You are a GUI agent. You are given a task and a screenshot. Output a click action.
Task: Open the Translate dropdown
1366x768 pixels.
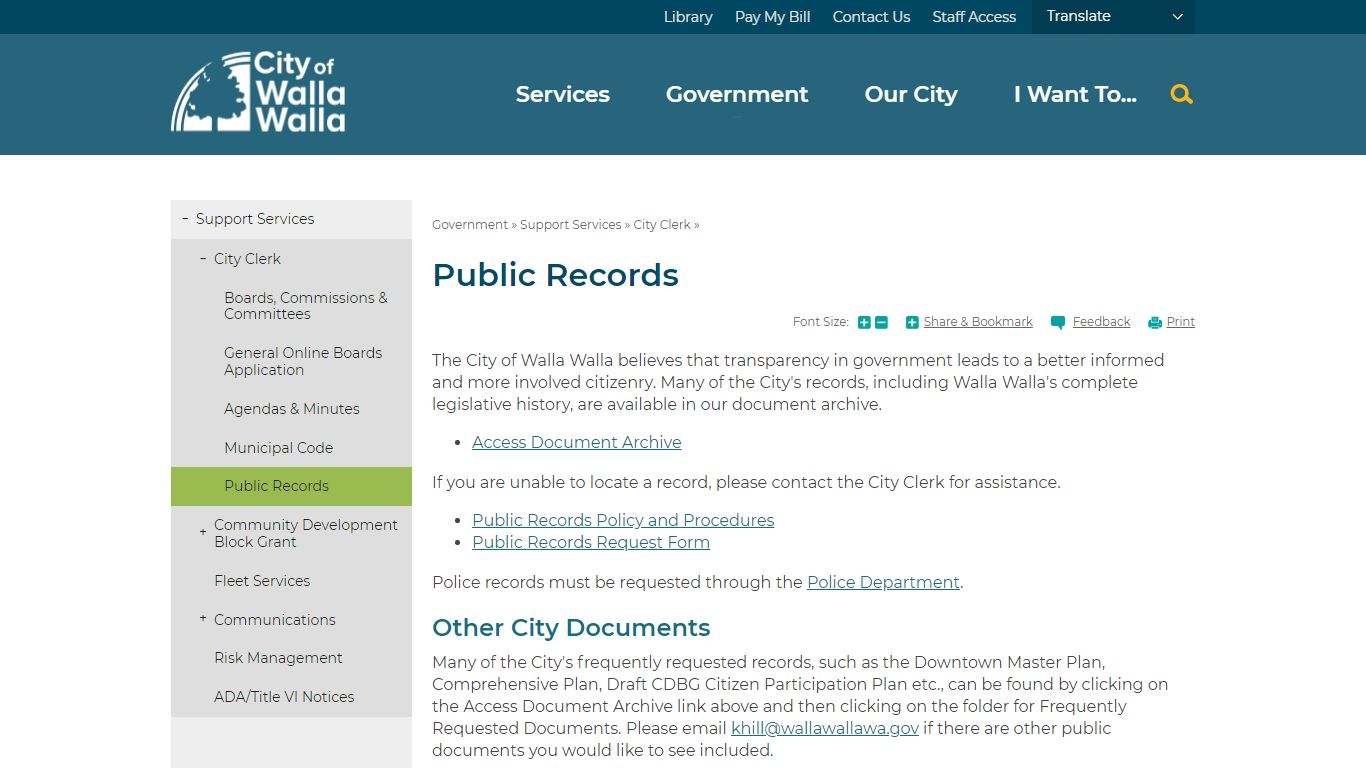click(1113, 17)
